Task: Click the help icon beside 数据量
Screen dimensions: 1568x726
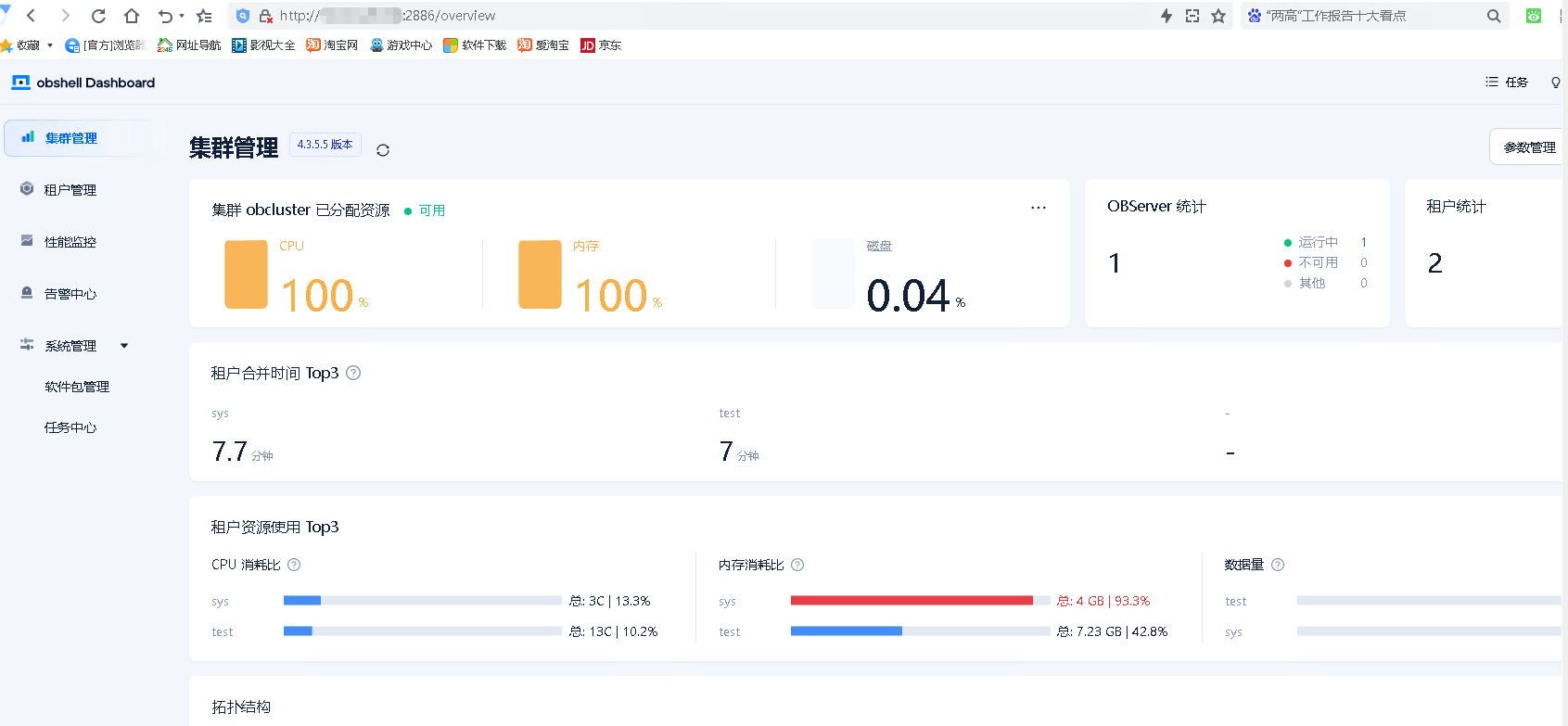Action: pos(1278,565)
